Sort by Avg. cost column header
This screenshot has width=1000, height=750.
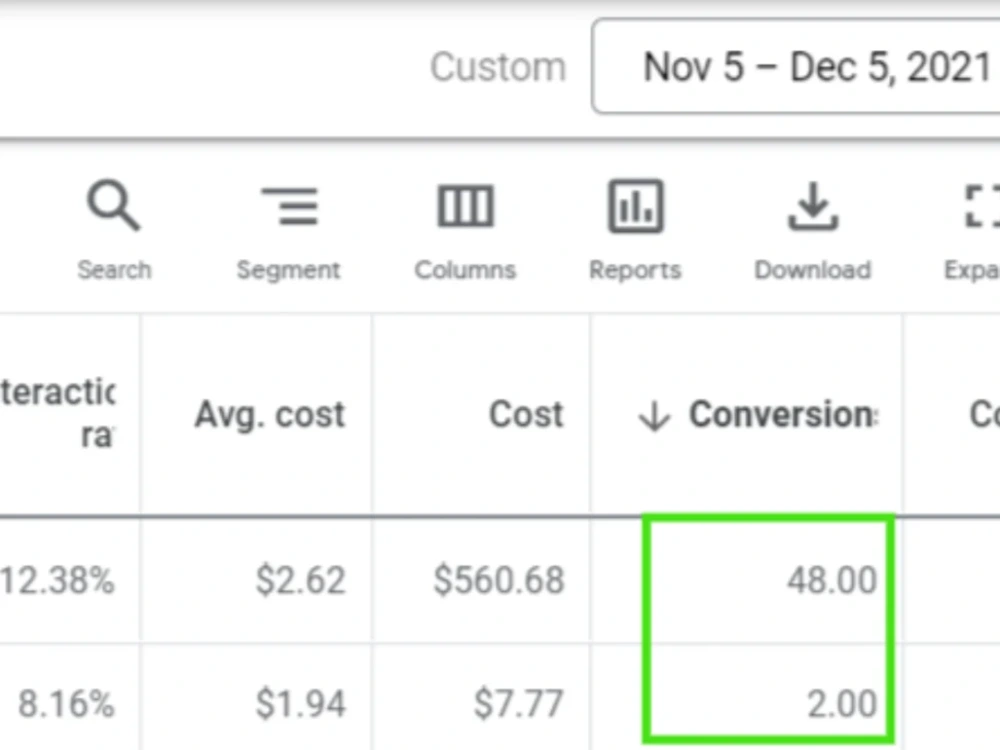pos(270,415)
